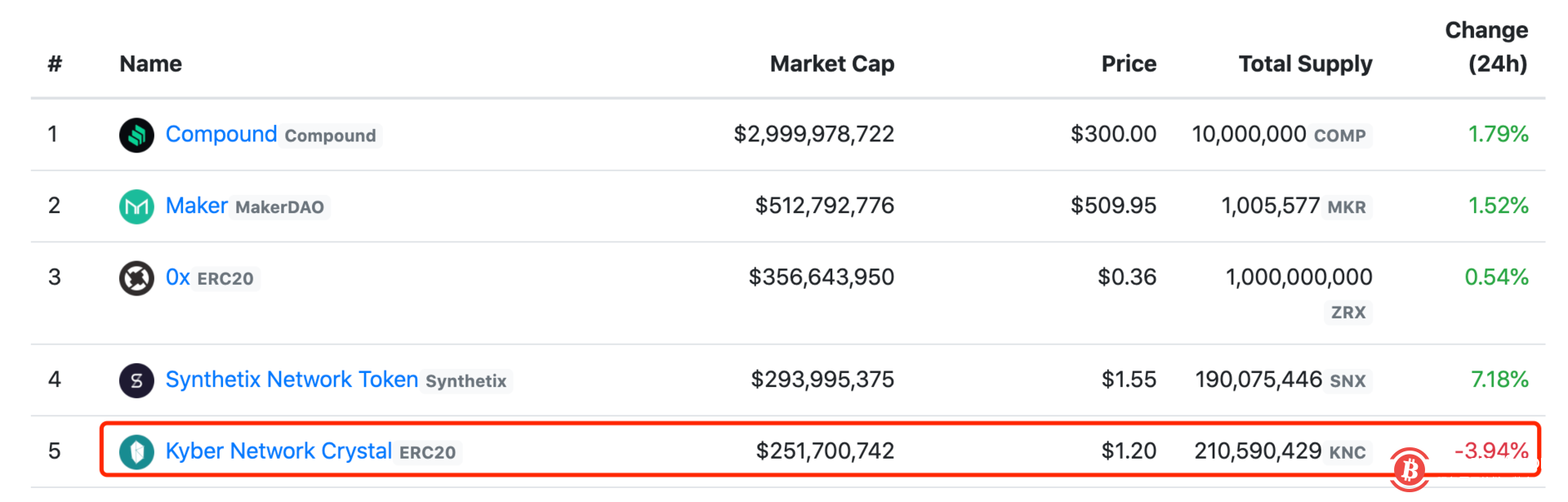Open the Synthetix Network Token link

click(x=292, y=380)
